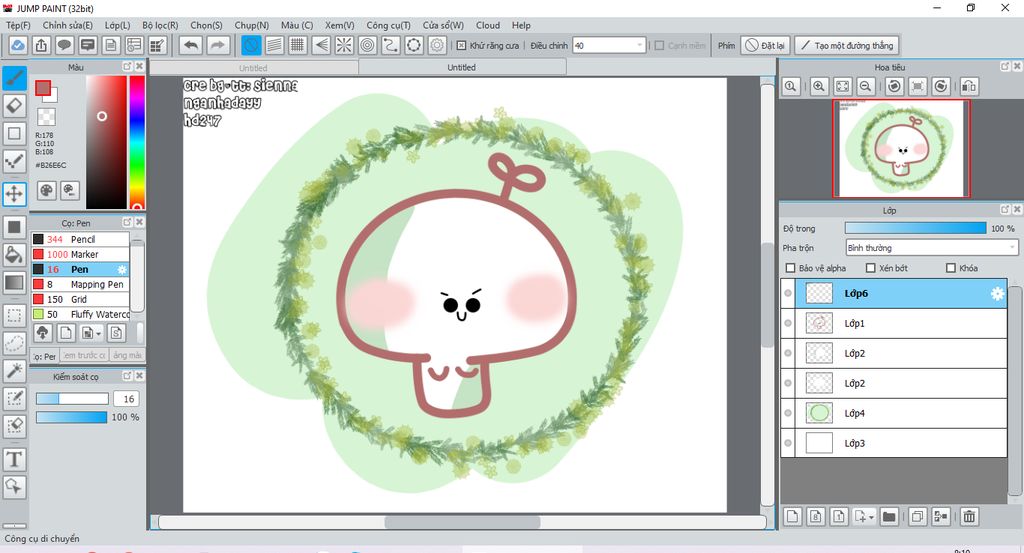Enable curve snap guide
Viewport: 1024px width, 553px height.
(x=391, y=46)
